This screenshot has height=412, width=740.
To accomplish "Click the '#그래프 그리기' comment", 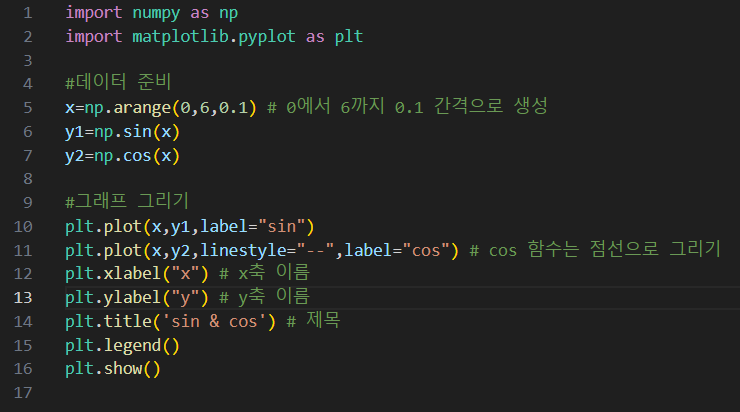I will [127, 202].
